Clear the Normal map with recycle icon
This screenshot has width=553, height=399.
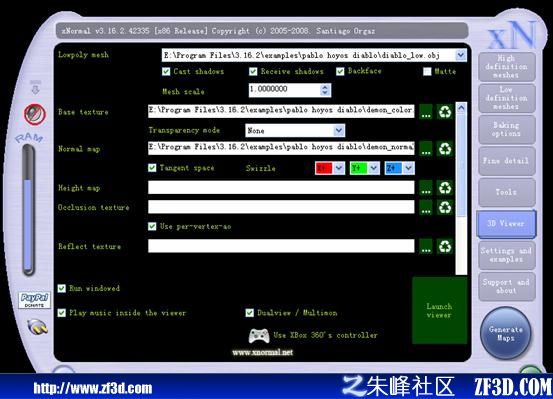click(x=445, y=149)
